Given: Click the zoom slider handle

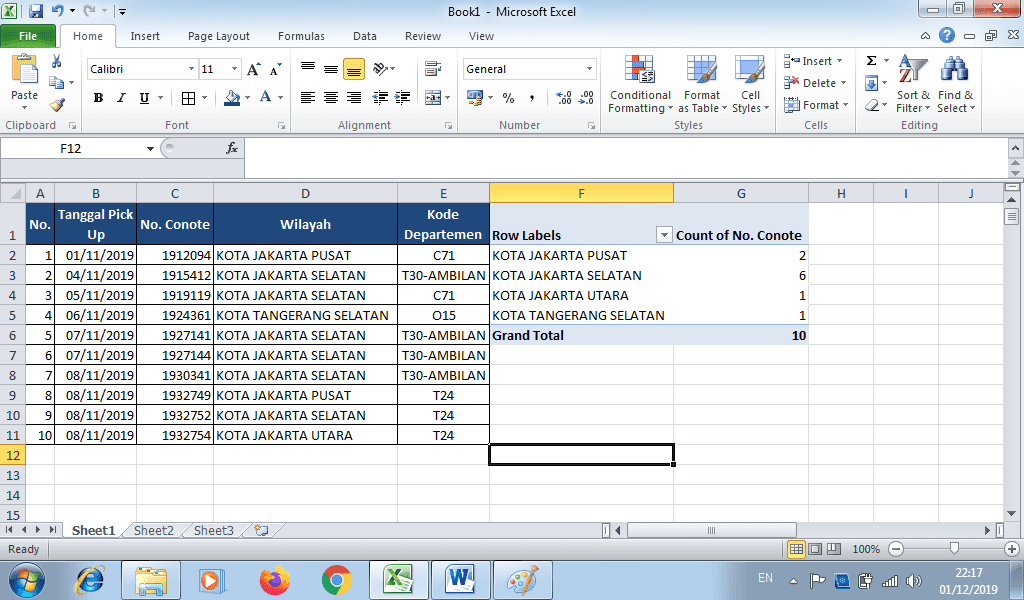Looking at the screenshot, I should [x=954, y=548].
